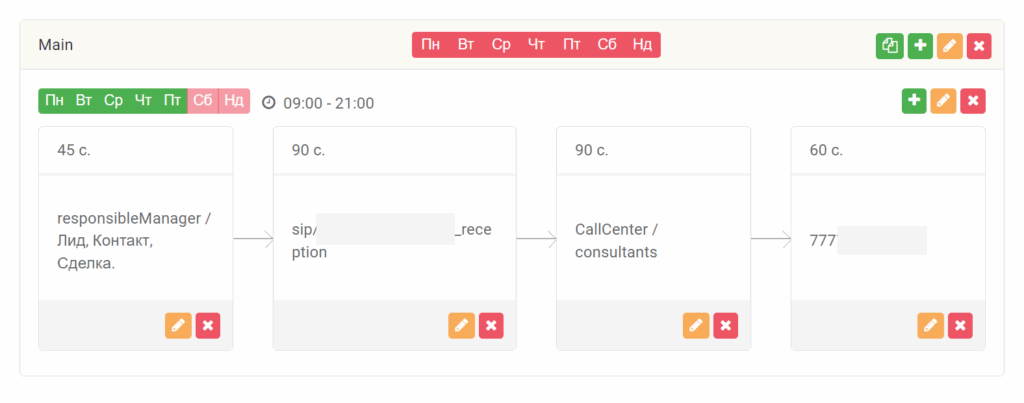Click the green copy icon in Main header
The width and height of the screenshot is (1024, 403).
click(x=889, y=45)
